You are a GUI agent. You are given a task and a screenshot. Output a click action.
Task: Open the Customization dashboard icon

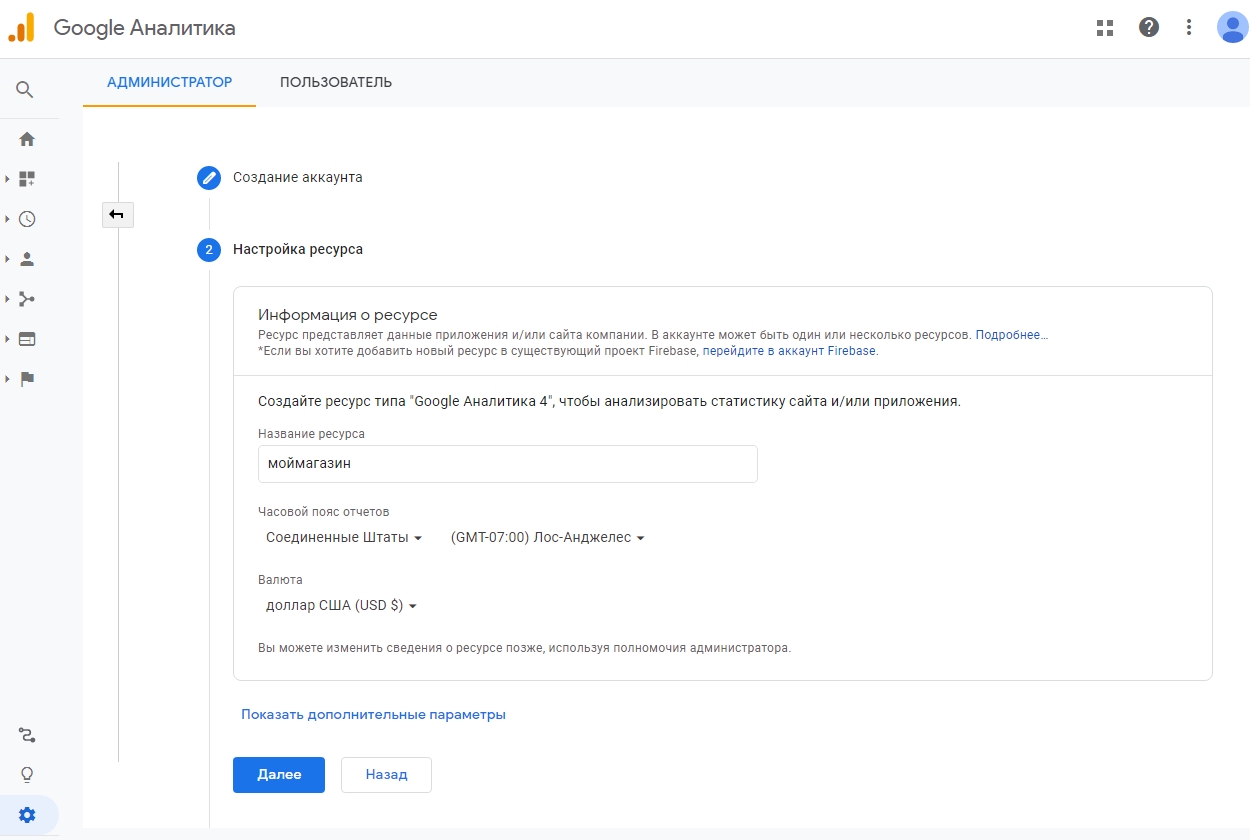(x=27, y=179)
